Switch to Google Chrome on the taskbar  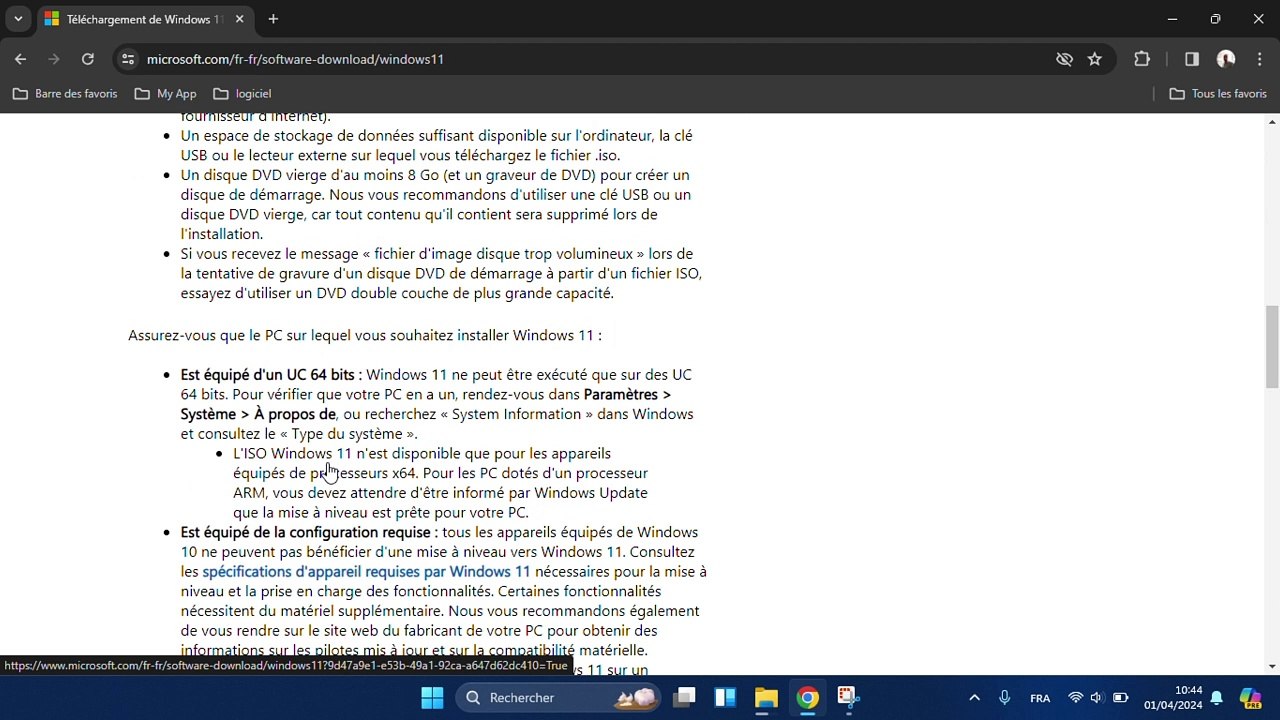pos(807,698)
